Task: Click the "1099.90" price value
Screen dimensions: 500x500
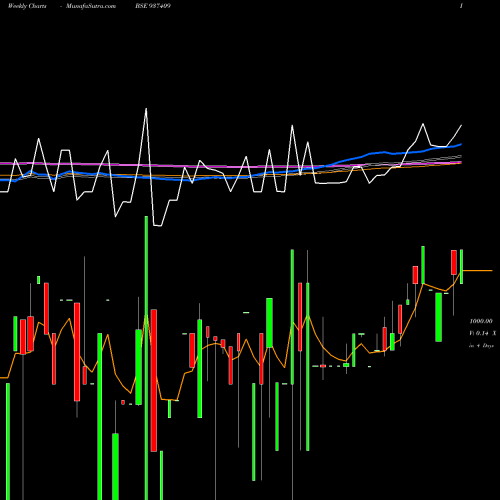Action: 481,321
